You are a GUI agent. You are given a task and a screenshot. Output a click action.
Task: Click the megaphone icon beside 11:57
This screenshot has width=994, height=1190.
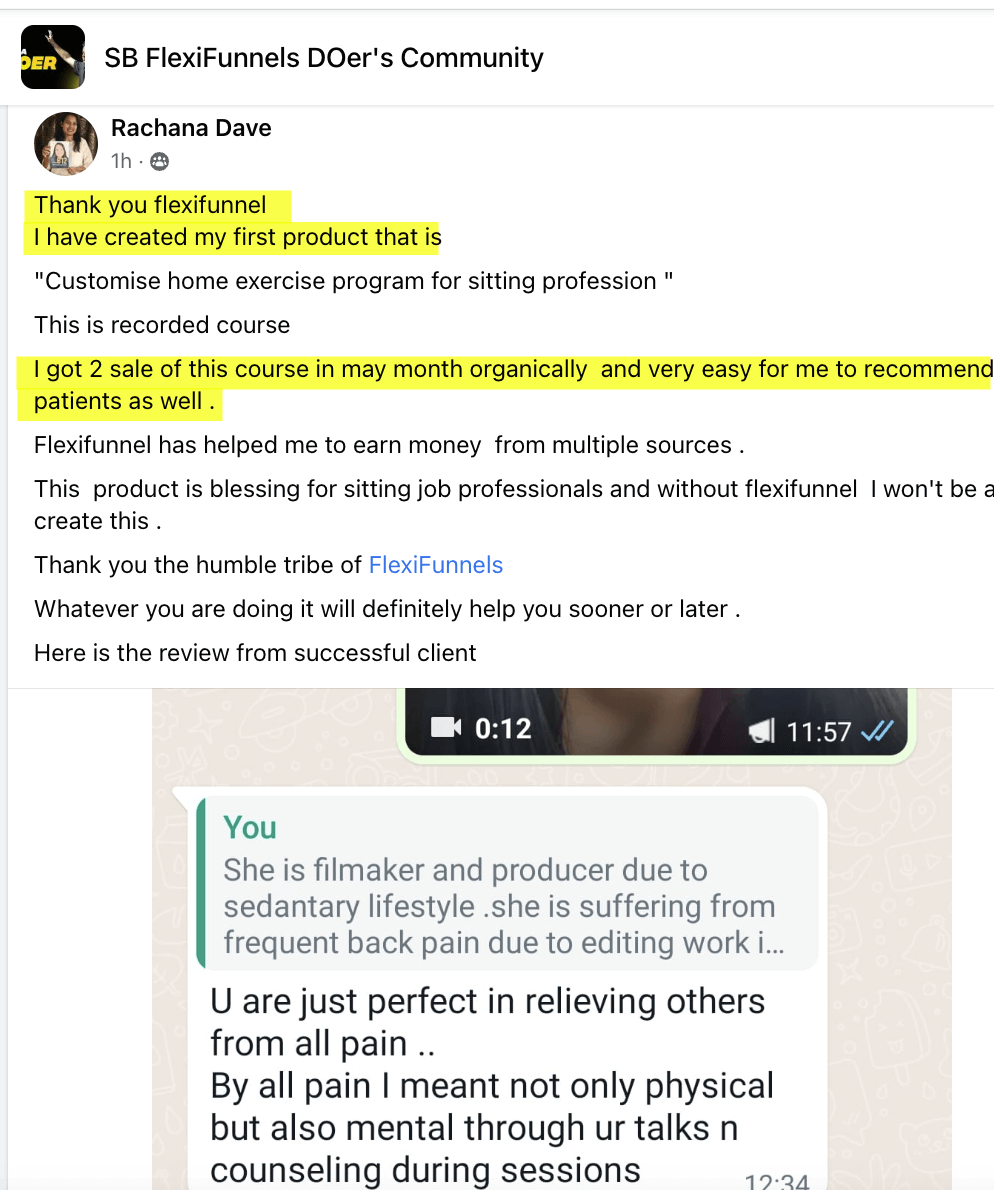point(762,732)
